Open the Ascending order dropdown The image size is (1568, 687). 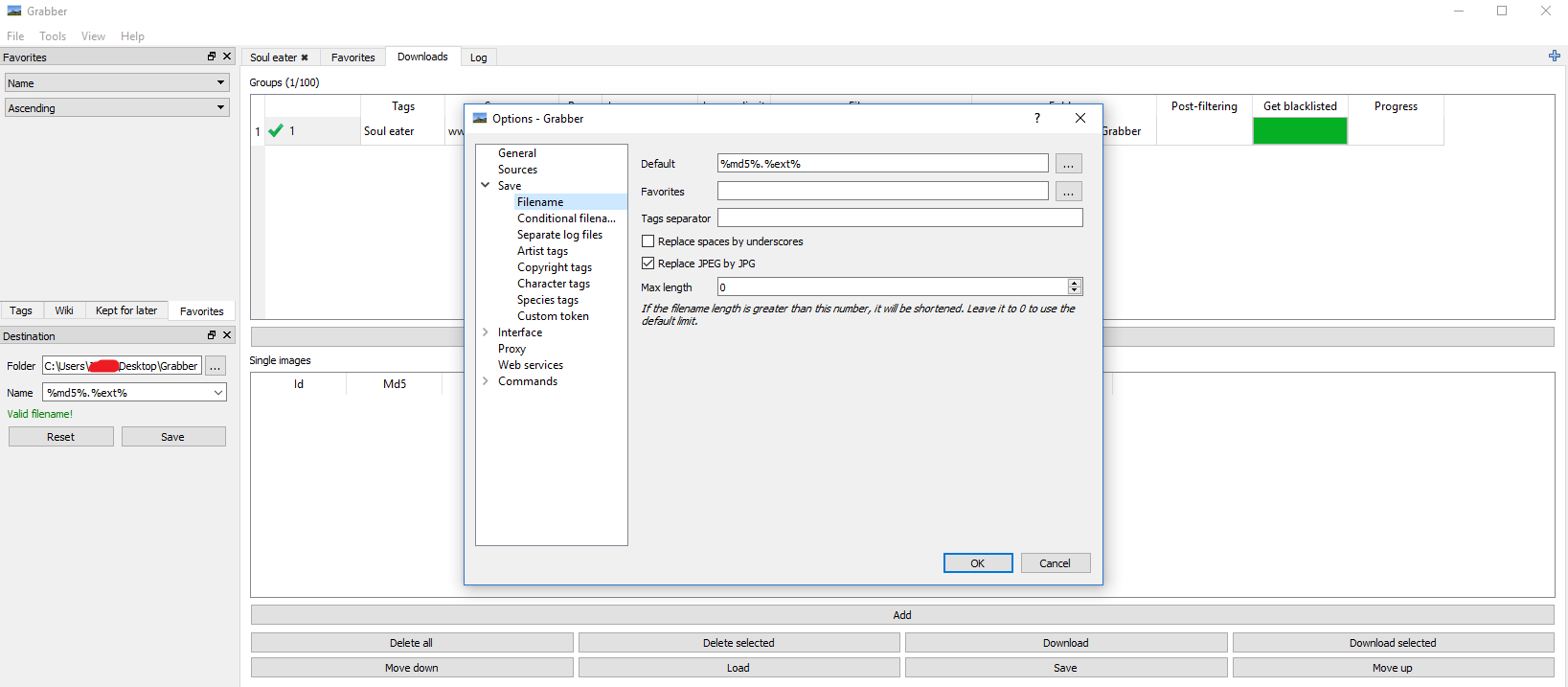coord(117,108)
